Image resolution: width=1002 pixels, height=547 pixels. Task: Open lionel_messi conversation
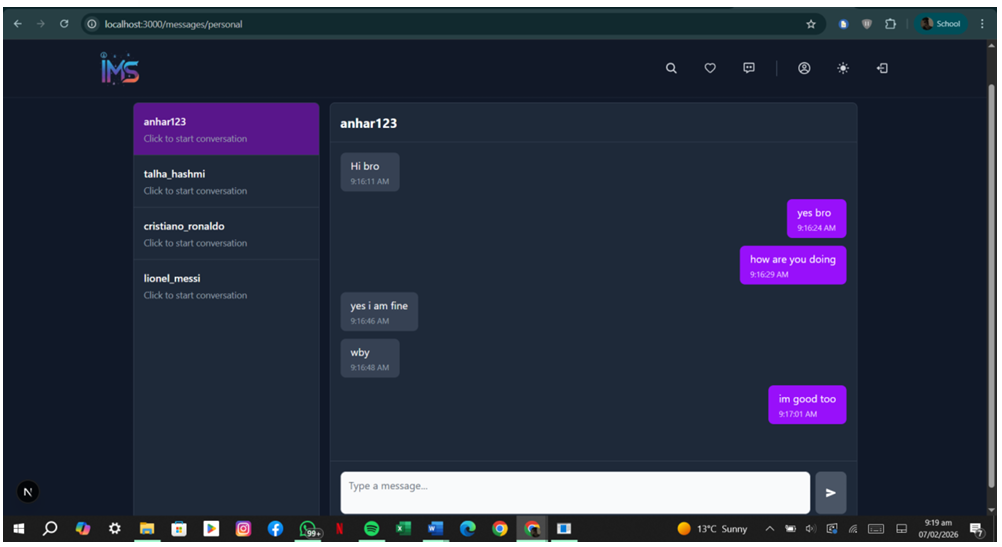click(x=226, y=286)
